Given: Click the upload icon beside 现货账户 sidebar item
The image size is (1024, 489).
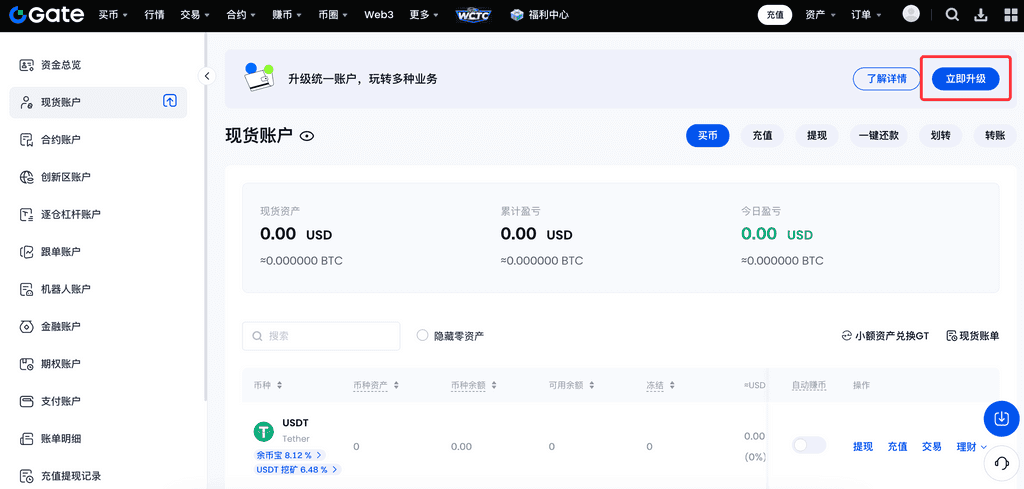Looking at the screenshot, I should (170, 101).
